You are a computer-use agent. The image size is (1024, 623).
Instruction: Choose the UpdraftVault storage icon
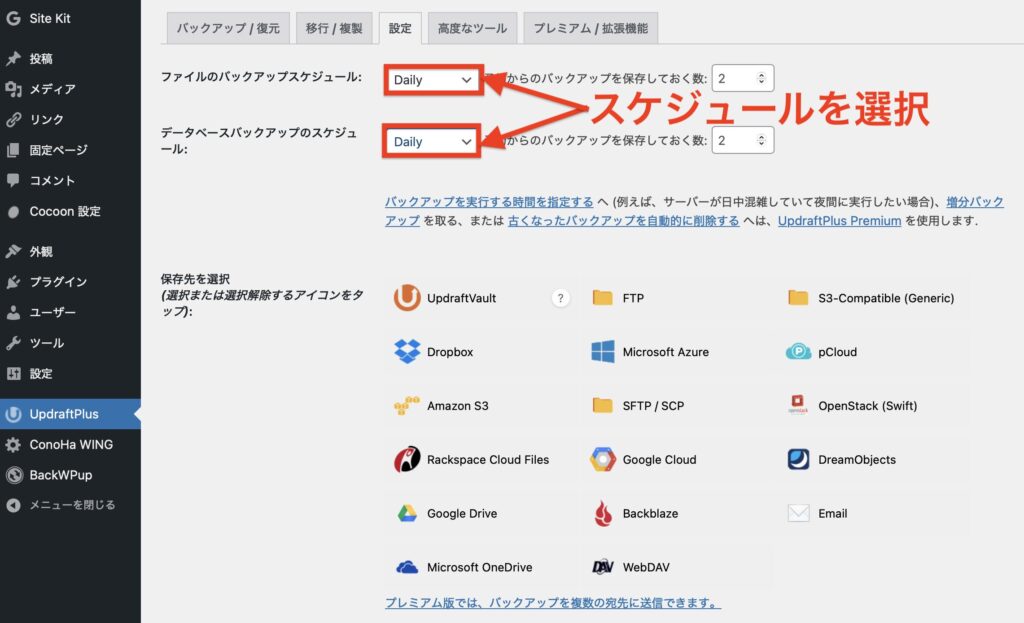coord(407,298)
